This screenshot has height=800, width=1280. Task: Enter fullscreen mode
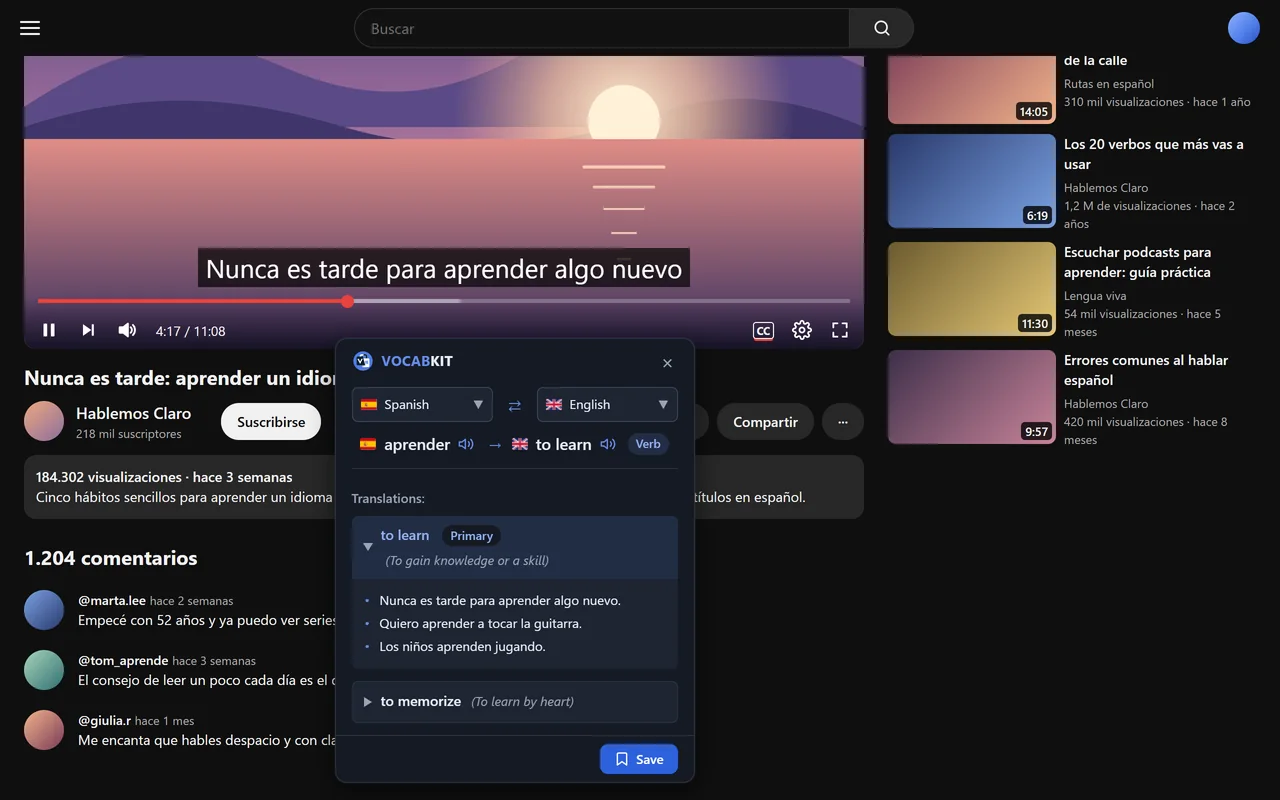pos(840,330)
